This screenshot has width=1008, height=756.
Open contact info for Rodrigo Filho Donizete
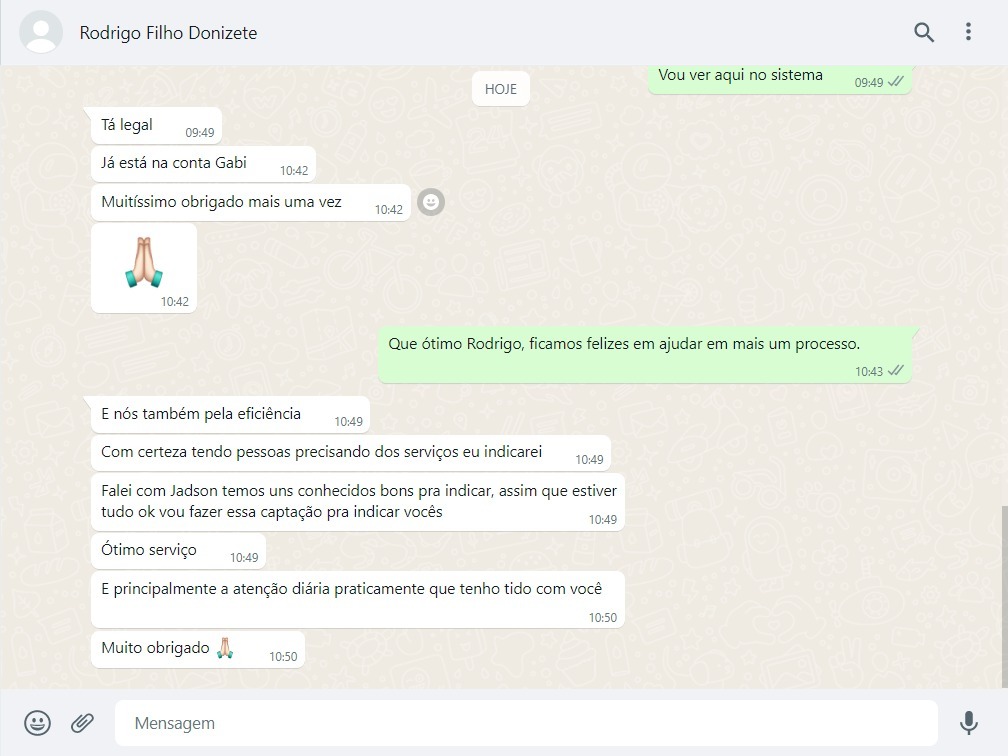[x=168, y=33]
